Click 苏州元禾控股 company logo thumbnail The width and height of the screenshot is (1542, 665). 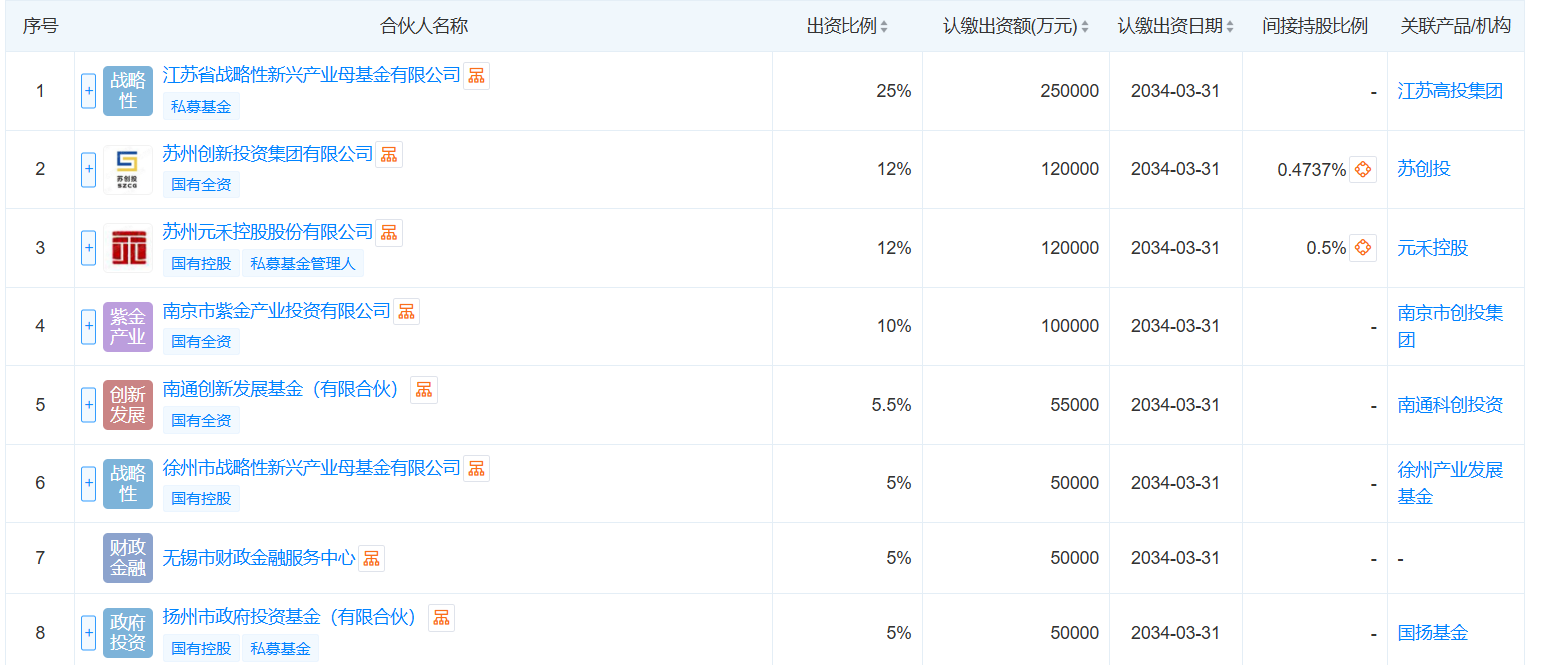tap(128, 248)
